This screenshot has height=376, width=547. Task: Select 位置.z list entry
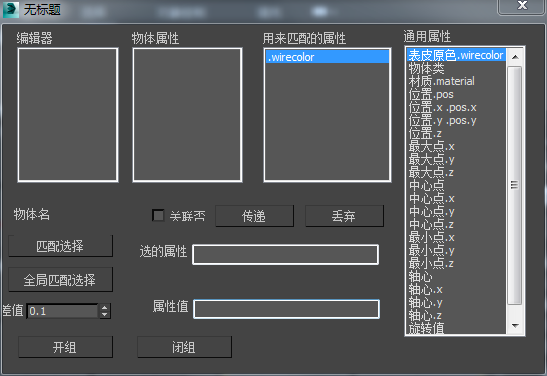(456, 133)
